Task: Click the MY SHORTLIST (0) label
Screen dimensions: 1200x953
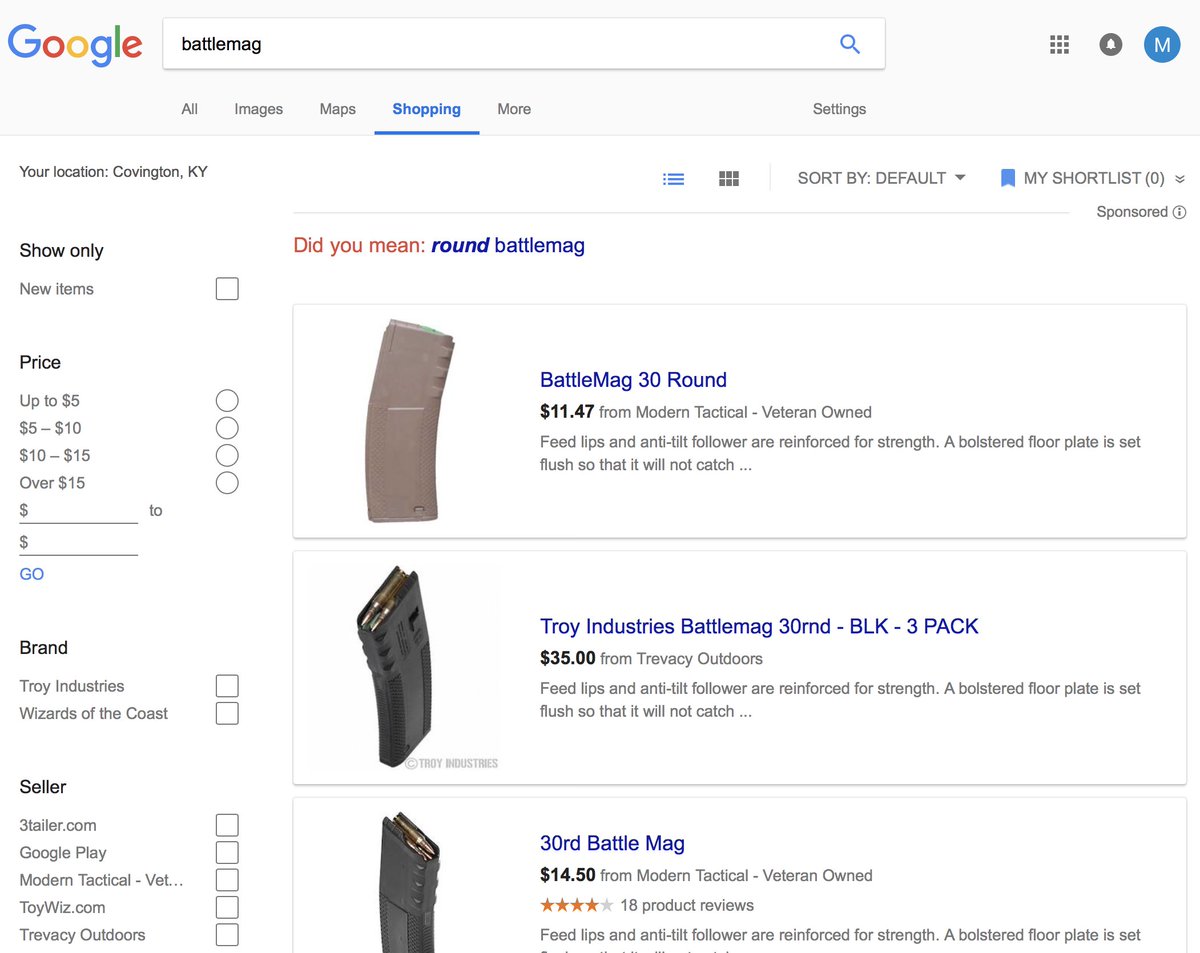Action: pos(1094,178)
